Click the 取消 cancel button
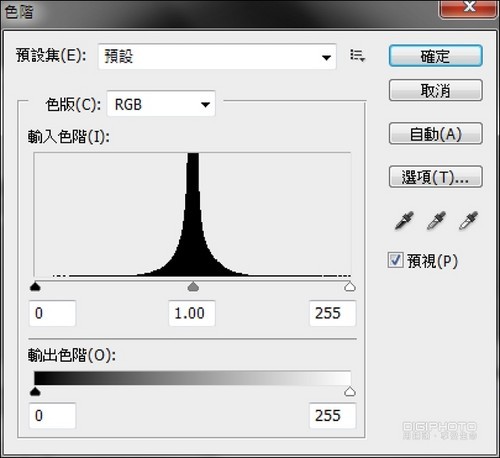Screen dimensions: 500x458 point(436,90)
